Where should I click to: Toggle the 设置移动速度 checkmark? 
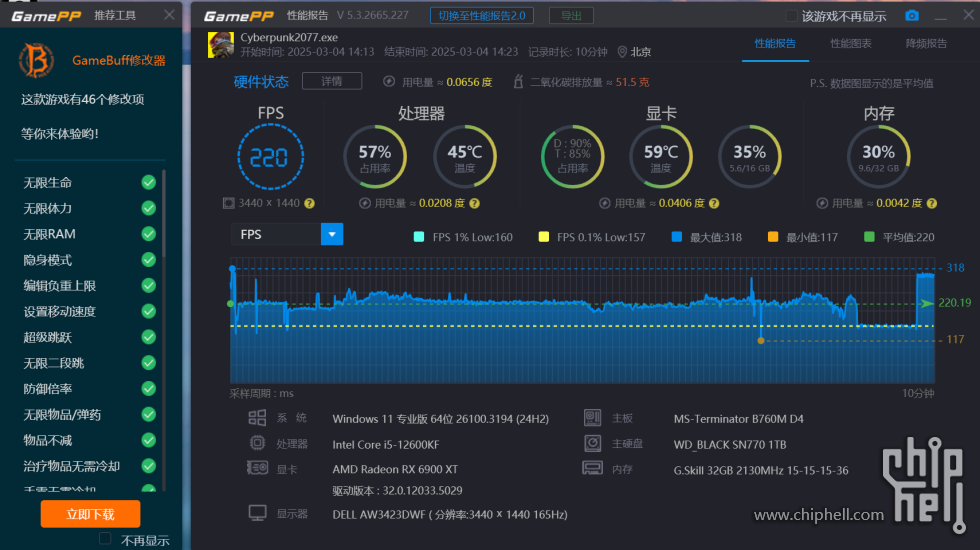click(x=148, y=311)
